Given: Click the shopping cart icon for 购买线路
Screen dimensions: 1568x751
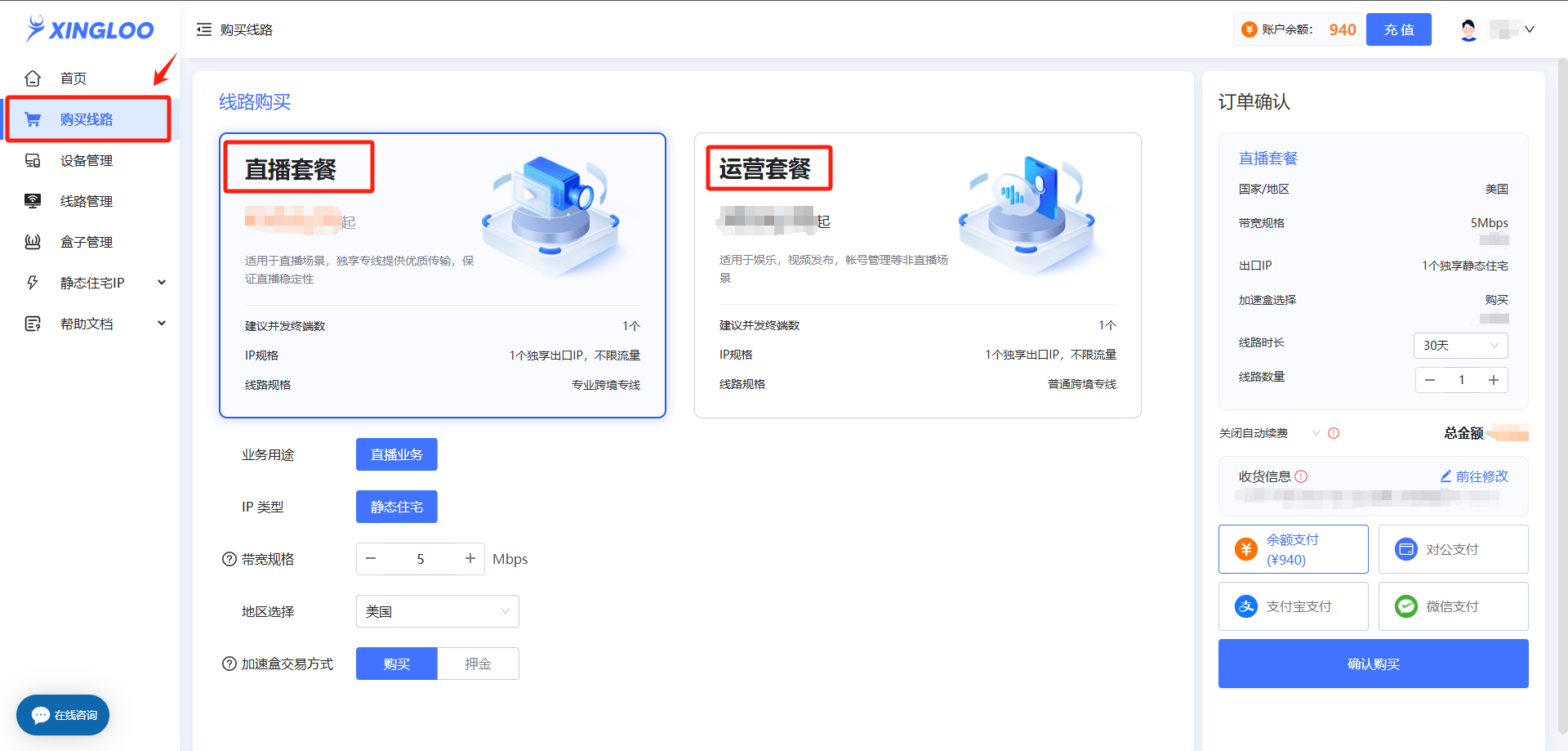Looking at the screenshot, I should 33,119.
